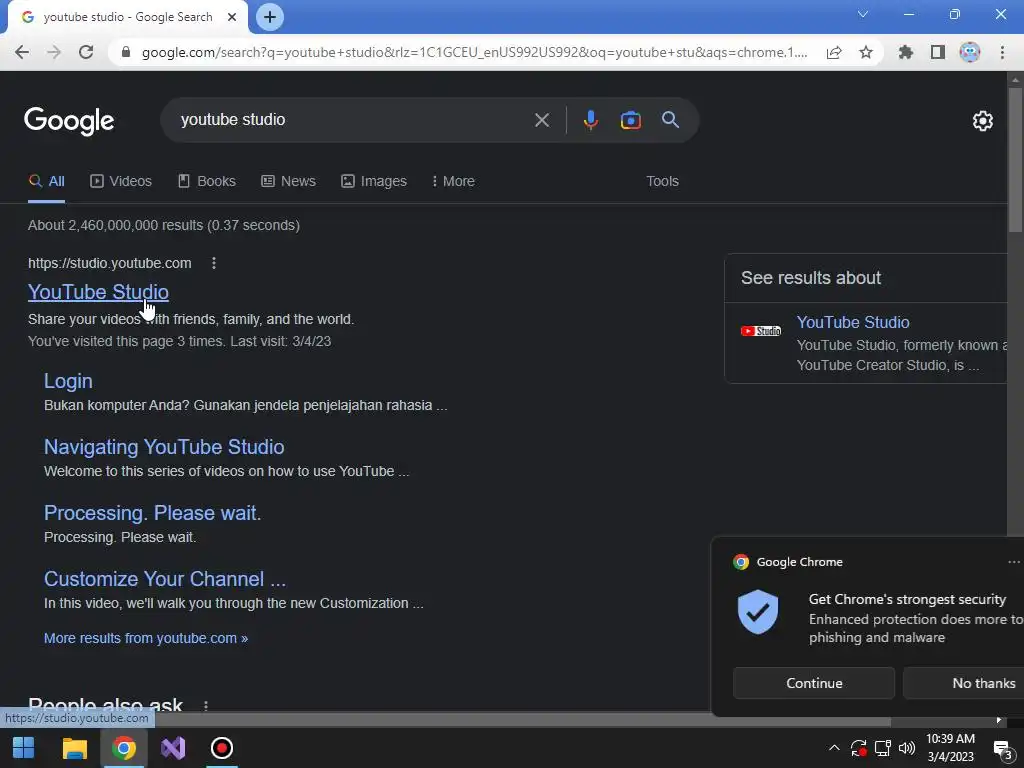Open Visual Studio from taskbar
1024x768 pixels.
point(173,748)
